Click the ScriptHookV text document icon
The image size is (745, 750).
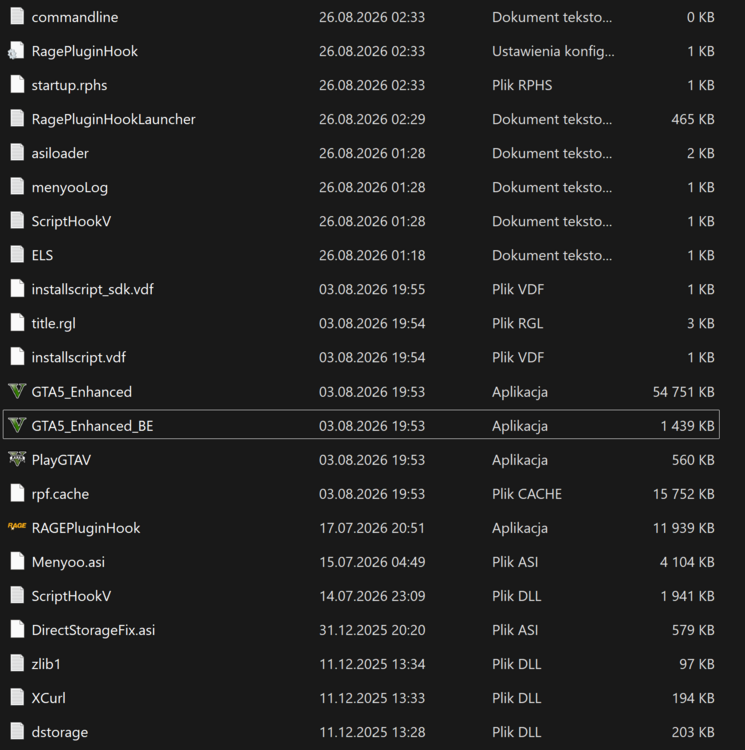17,221
